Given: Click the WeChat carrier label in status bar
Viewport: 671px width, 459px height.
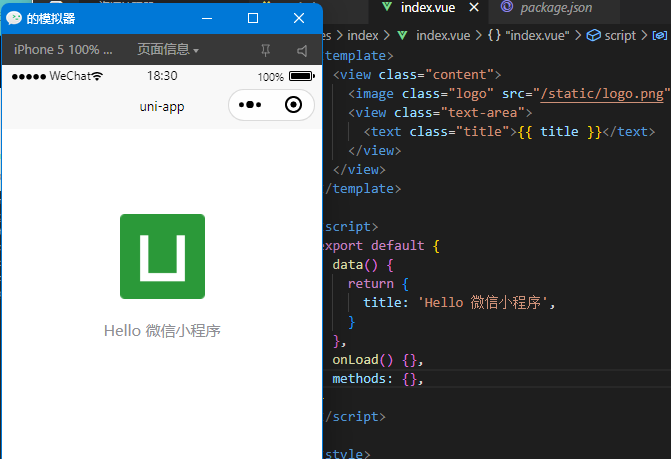Looking at the screenshot, I should click(x=70, y=76).
